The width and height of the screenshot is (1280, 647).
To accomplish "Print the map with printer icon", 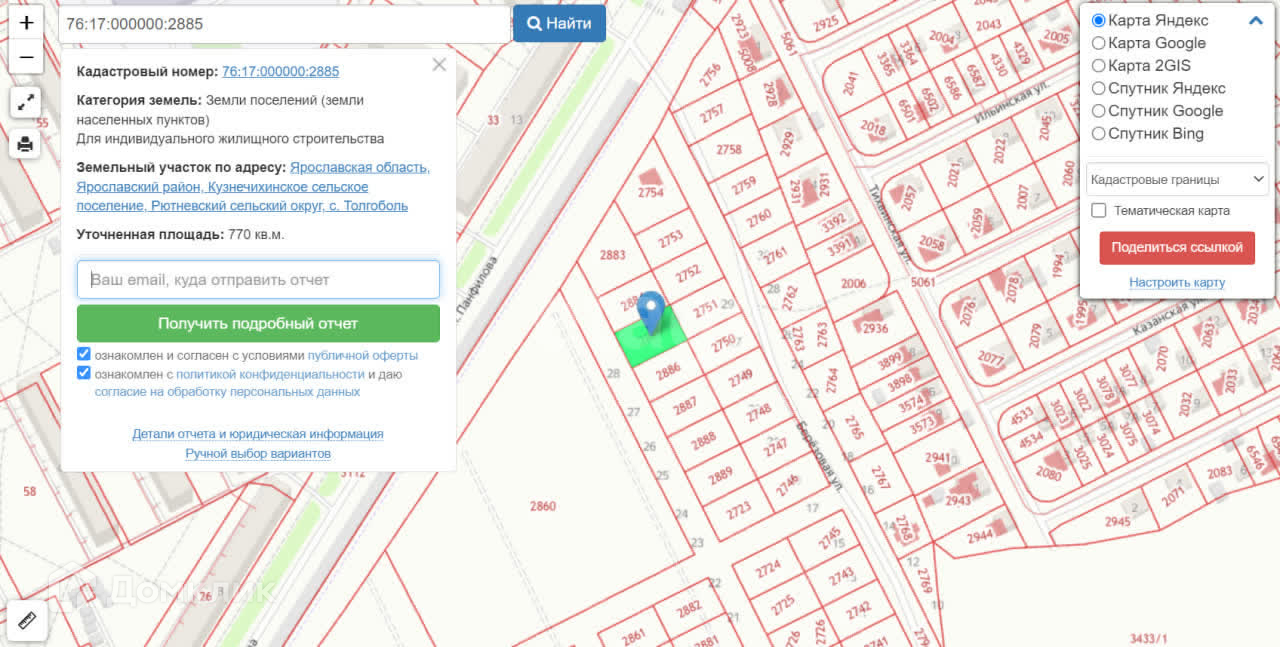I will coord(26,145).
